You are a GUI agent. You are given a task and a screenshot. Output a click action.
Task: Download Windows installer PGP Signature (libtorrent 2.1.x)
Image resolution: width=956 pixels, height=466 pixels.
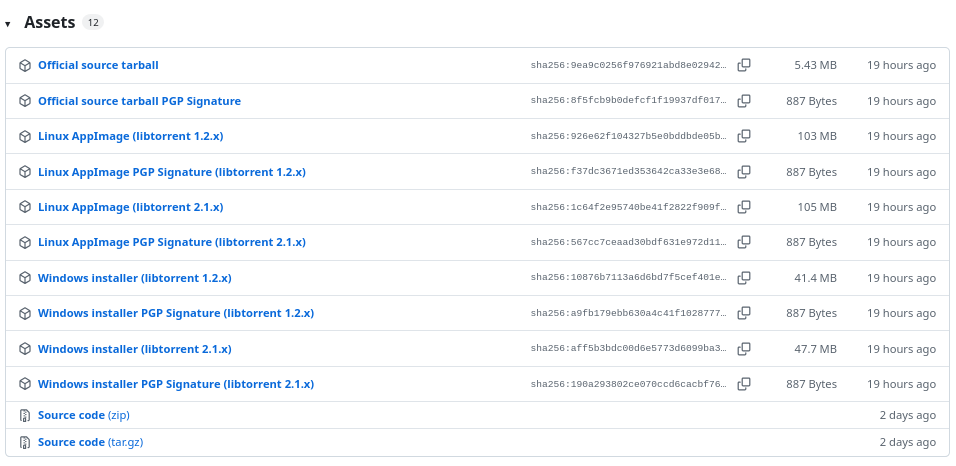pyautogui.click(x=176, y=384)
